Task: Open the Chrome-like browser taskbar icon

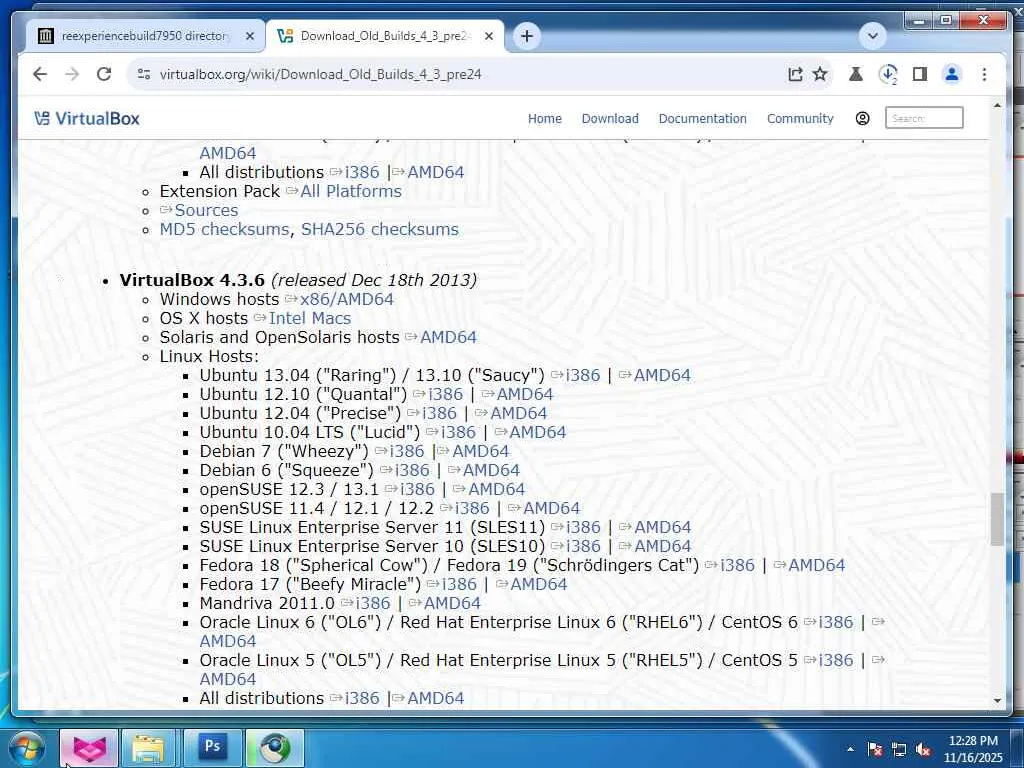Action: (275, 748)
